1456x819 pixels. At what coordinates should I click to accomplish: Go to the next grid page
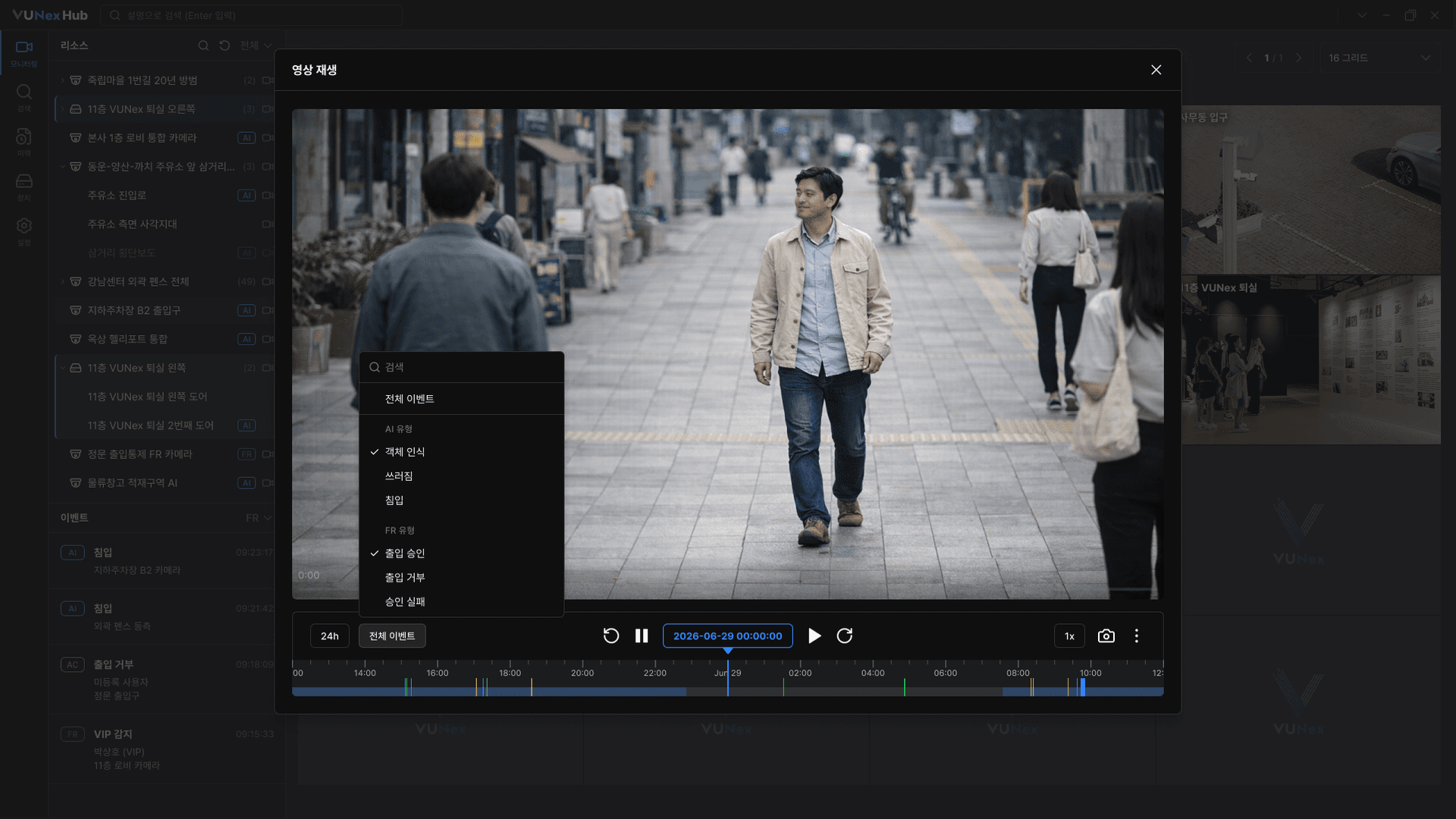coord(1299,58)
